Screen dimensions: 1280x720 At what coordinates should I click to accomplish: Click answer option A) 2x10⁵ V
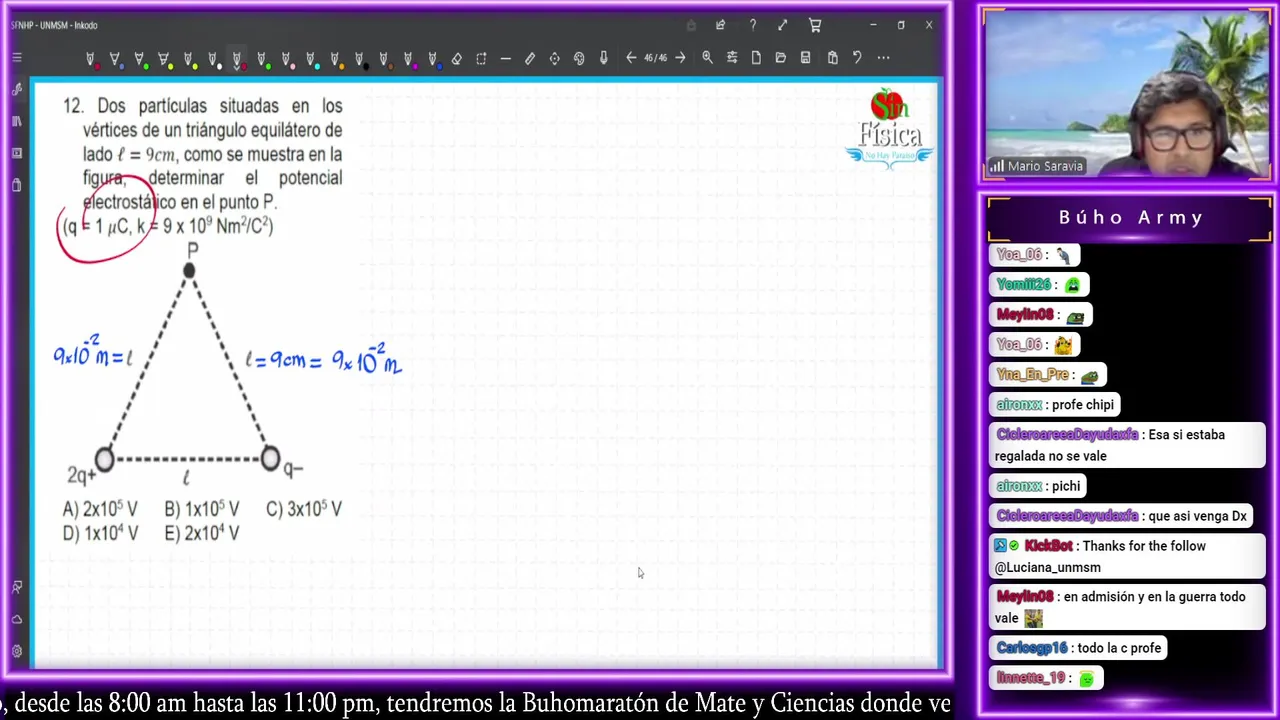tap(100, 509)
